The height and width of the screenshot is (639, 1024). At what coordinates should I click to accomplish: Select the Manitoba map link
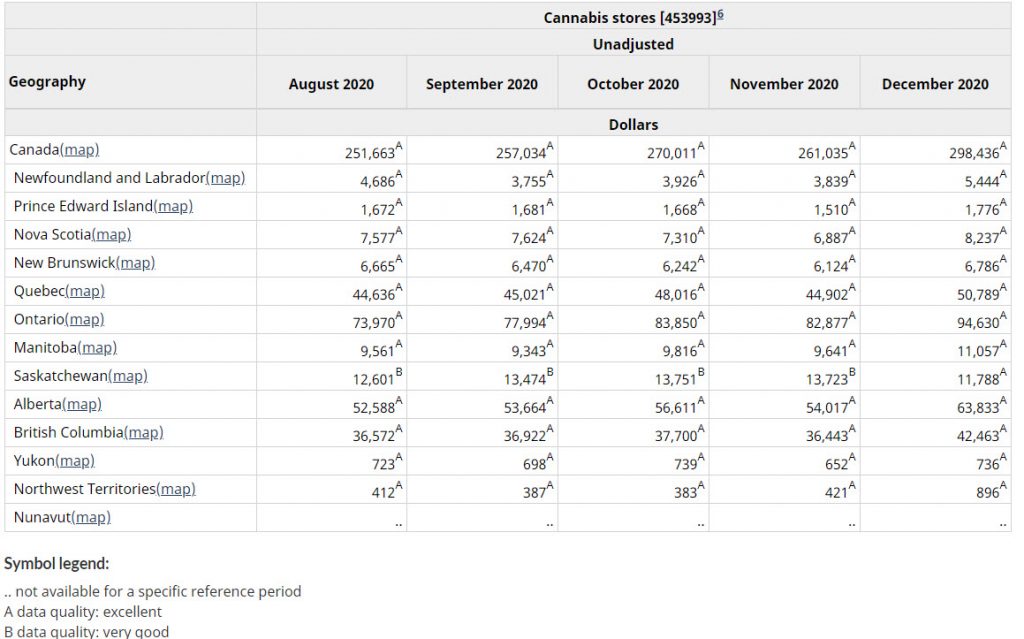[97, 348]
